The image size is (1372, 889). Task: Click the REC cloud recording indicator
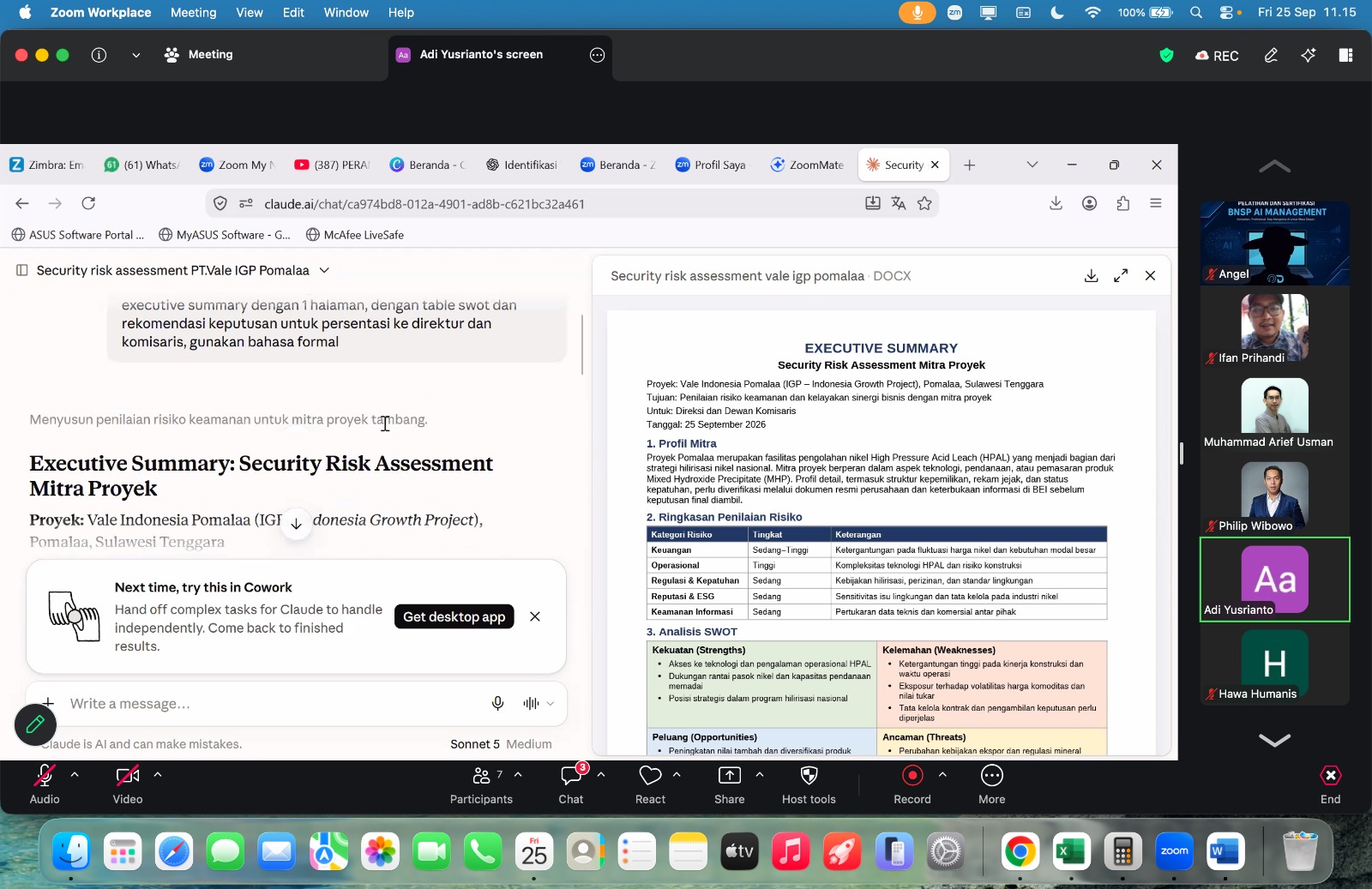(x=1217, y=56)
